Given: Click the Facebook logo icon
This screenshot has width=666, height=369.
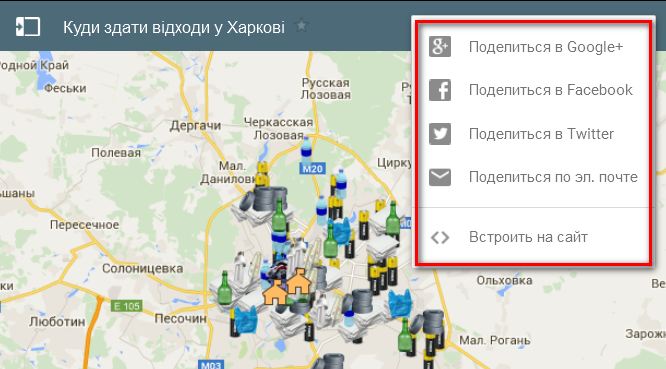Looking at the screenshot, I should pyautogui.click(x=440, y=90).
